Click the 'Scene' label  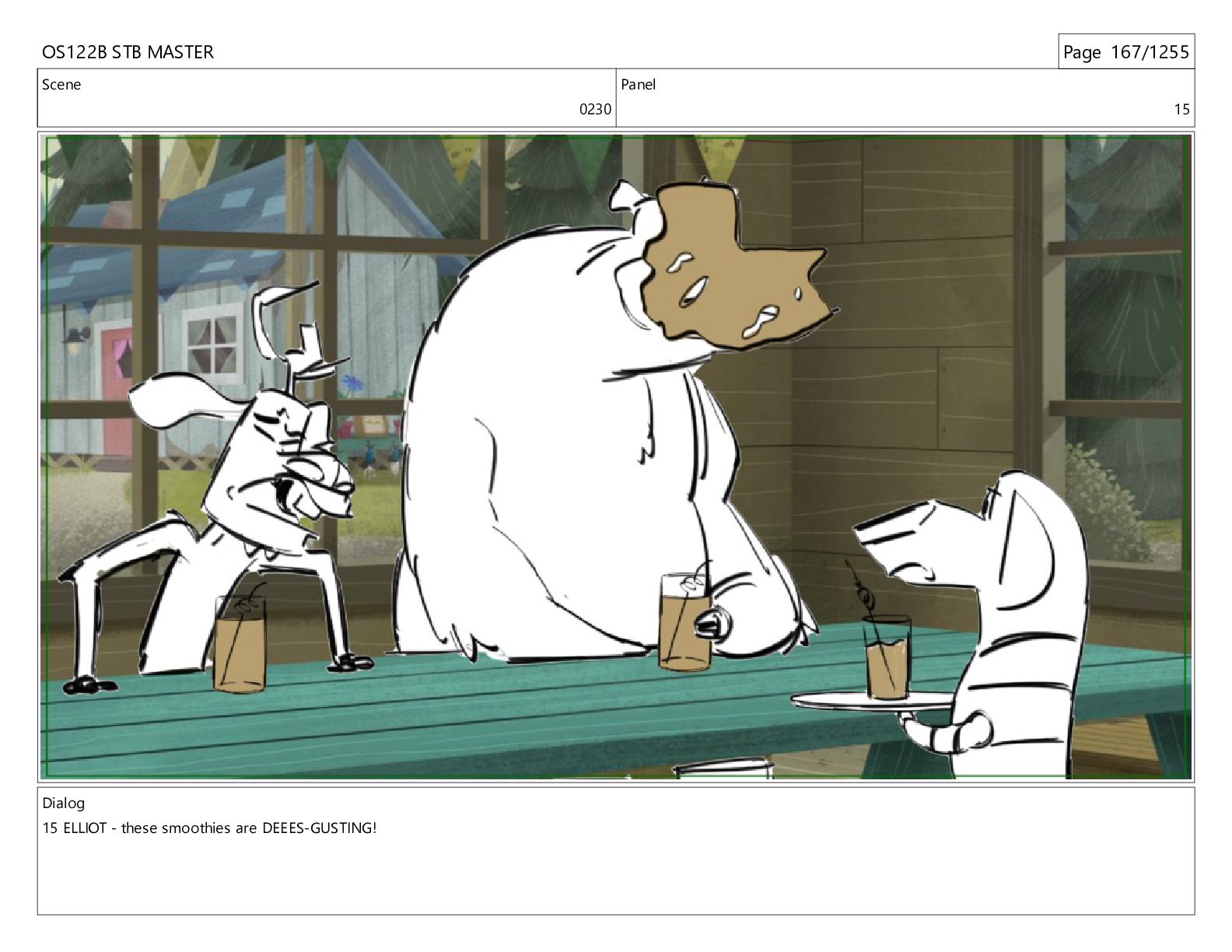[x=61, y=85]
